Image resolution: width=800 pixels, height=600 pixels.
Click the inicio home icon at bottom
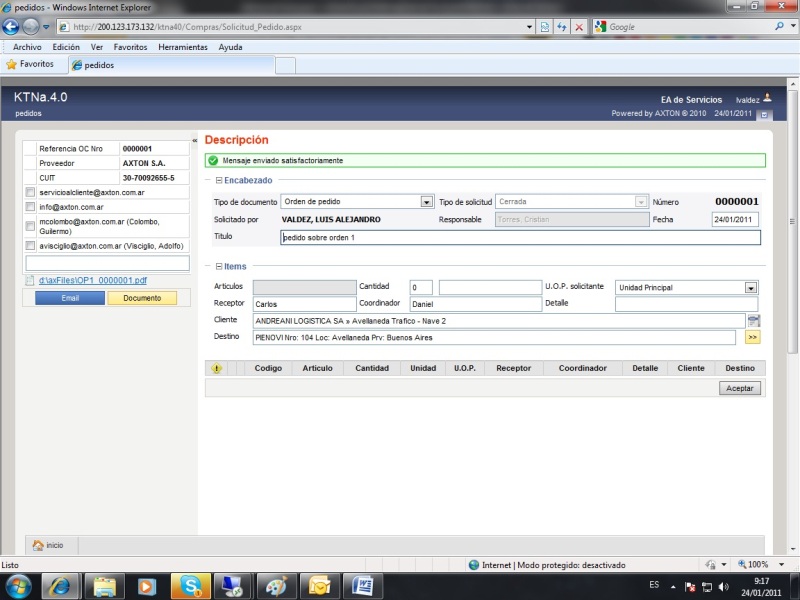coord(38,545)
